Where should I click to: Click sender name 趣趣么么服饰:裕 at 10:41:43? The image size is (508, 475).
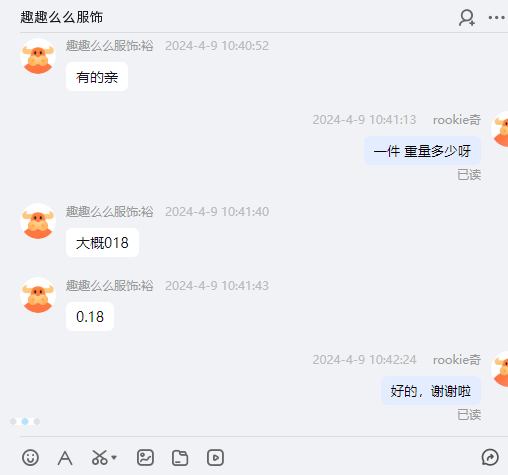[110, 286]
